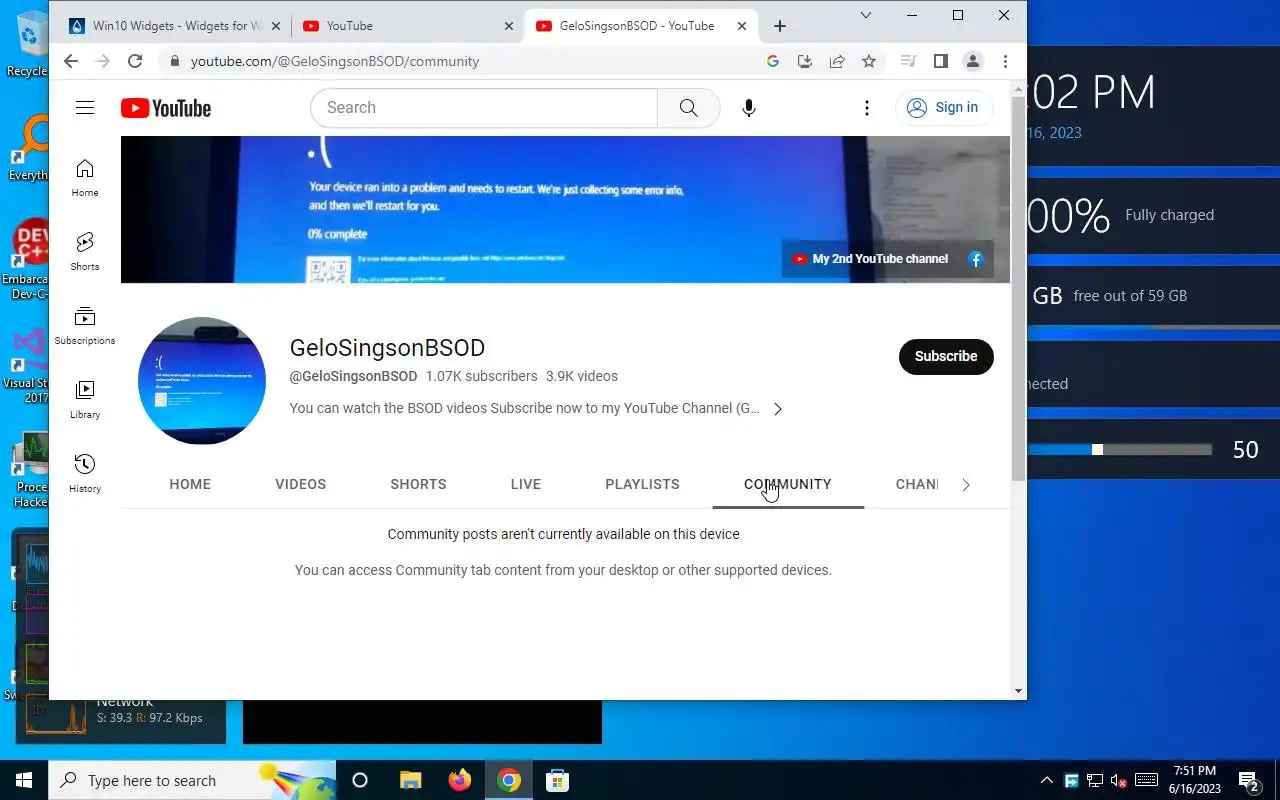1280x800 pixels.
Task: Show hidden system tray icons
Action: (1046, 780)
